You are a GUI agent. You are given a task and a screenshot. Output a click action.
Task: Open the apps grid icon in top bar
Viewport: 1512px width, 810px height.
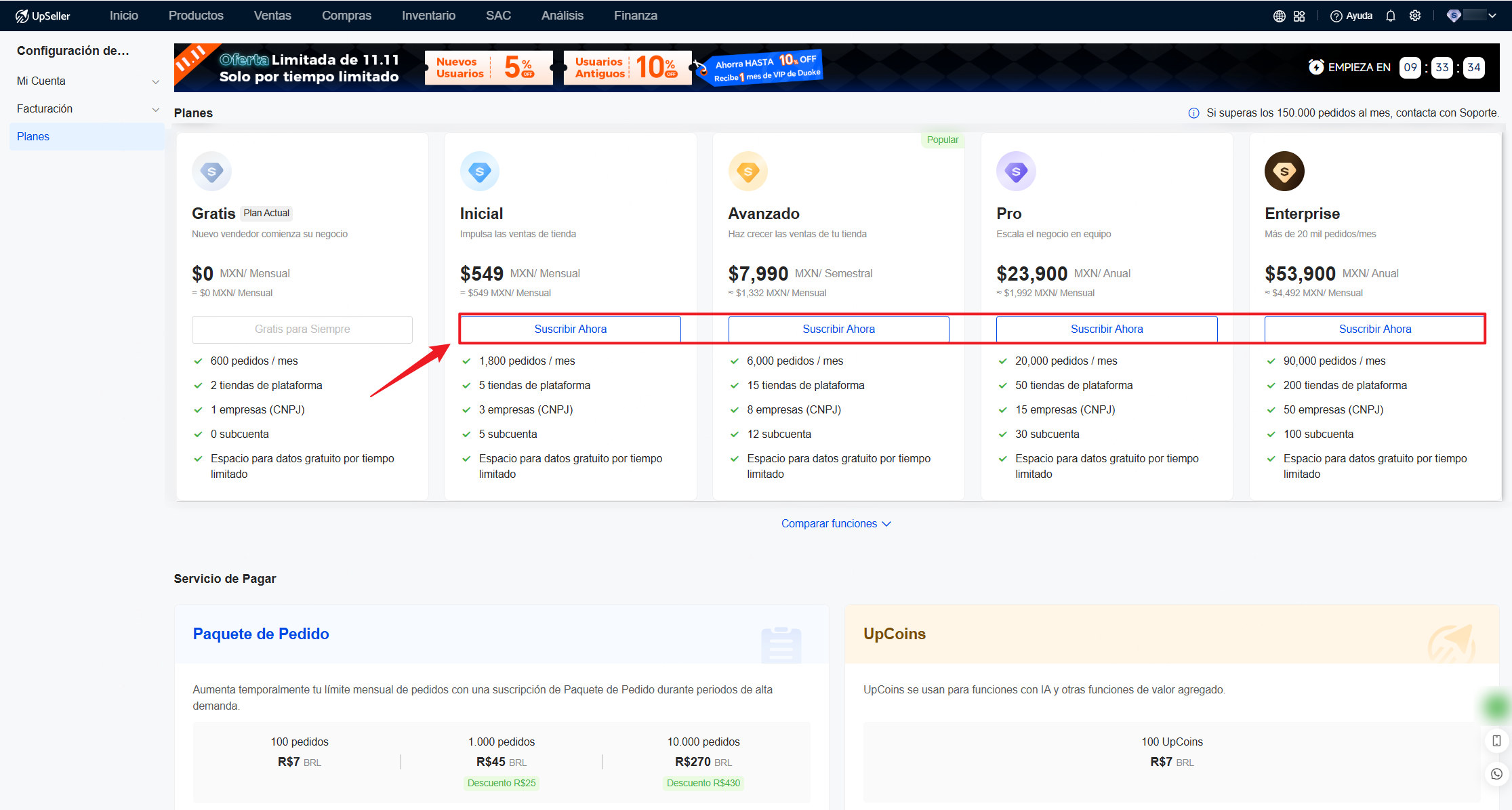pos(1299,15)
